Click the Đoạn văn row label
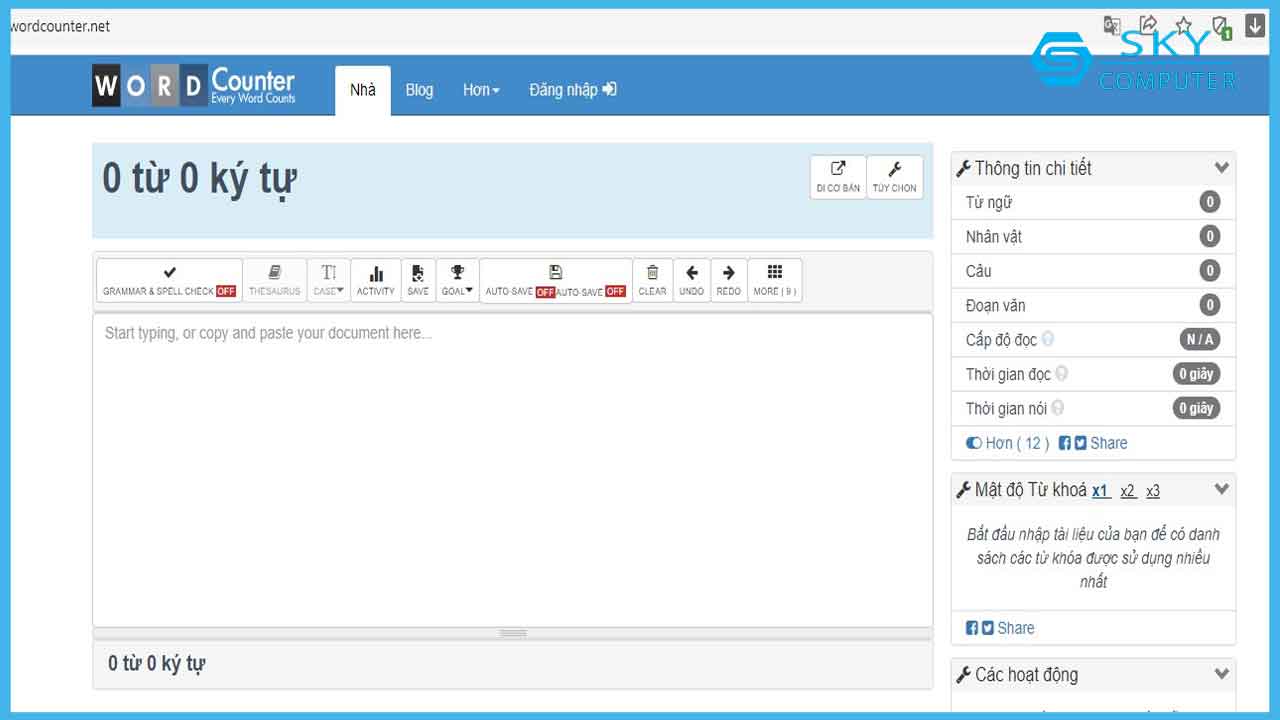Image resolution: width=1280 pixels, height=720 pixels. click(996, 305)
